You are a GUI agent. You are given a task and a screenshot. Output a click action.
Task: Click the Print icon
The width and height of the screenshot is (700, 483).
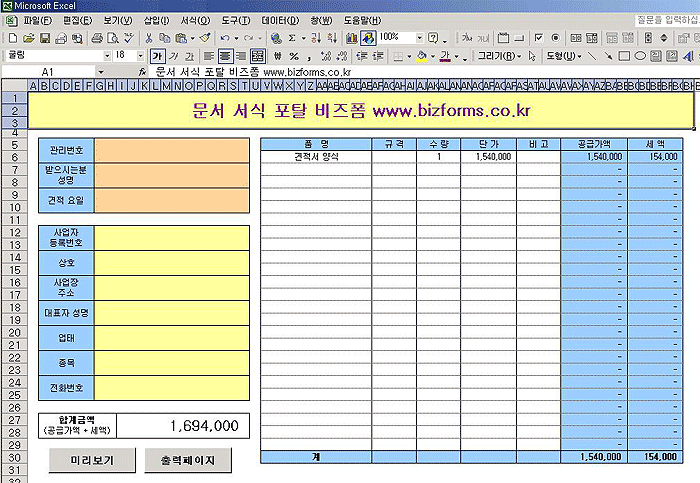[x=96, y=38]
